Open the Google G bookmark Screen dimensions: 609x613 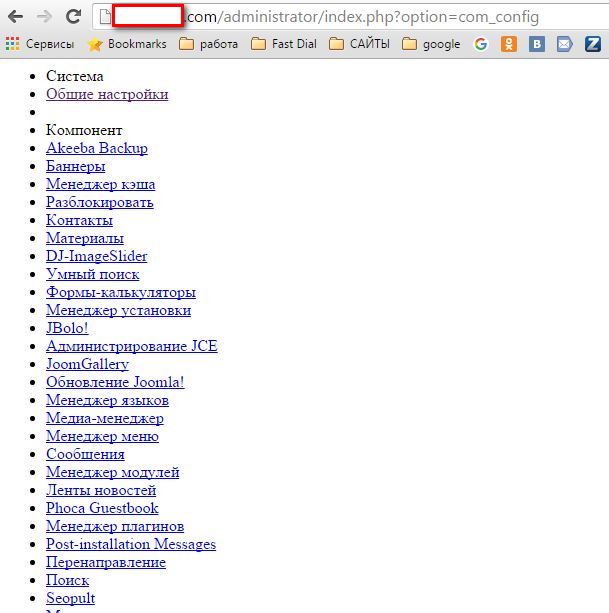click(x=481, y=44)
